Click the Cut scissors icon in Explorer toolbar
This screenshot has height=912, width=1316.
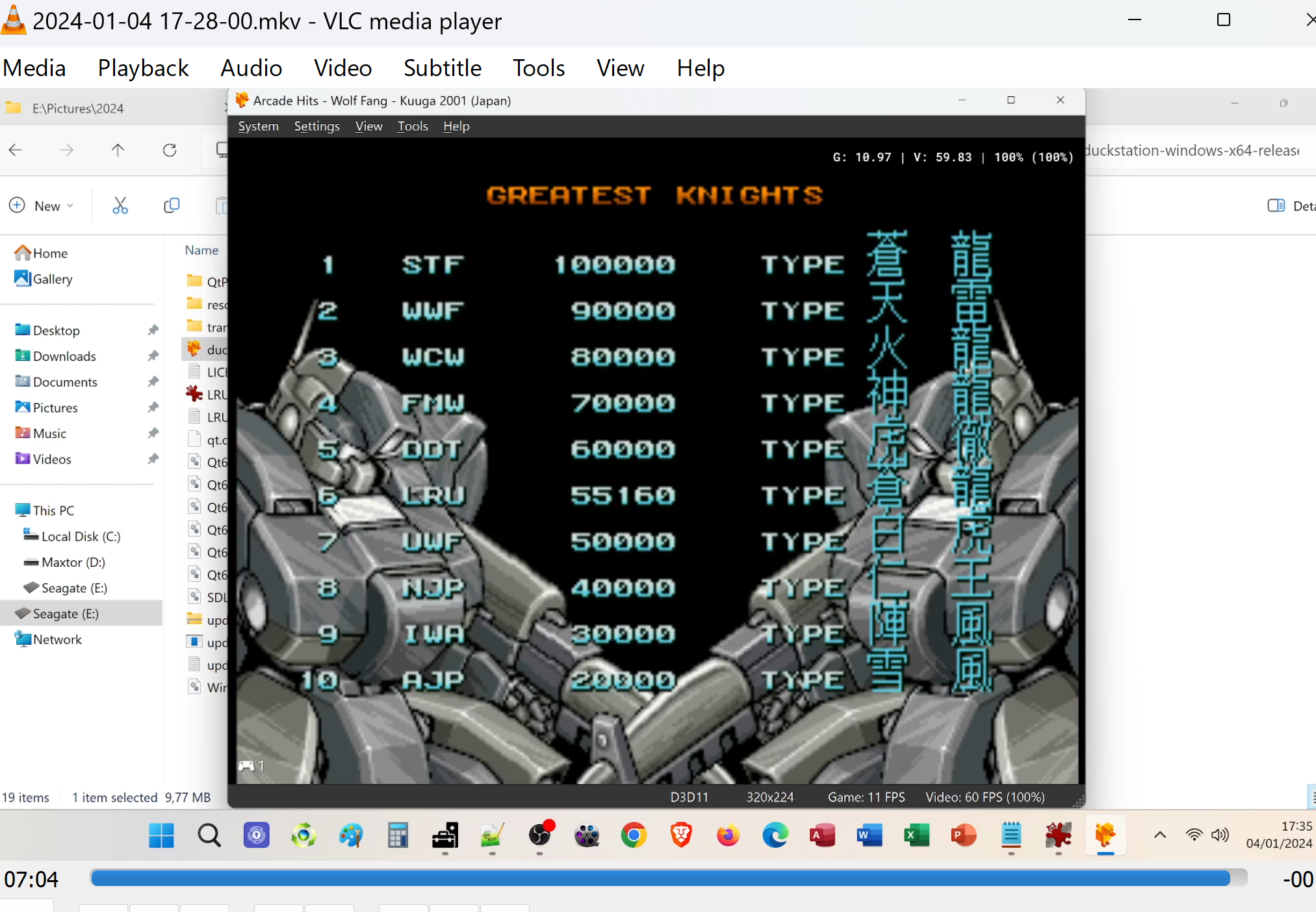pyautogui.click(x=120, y=206)
